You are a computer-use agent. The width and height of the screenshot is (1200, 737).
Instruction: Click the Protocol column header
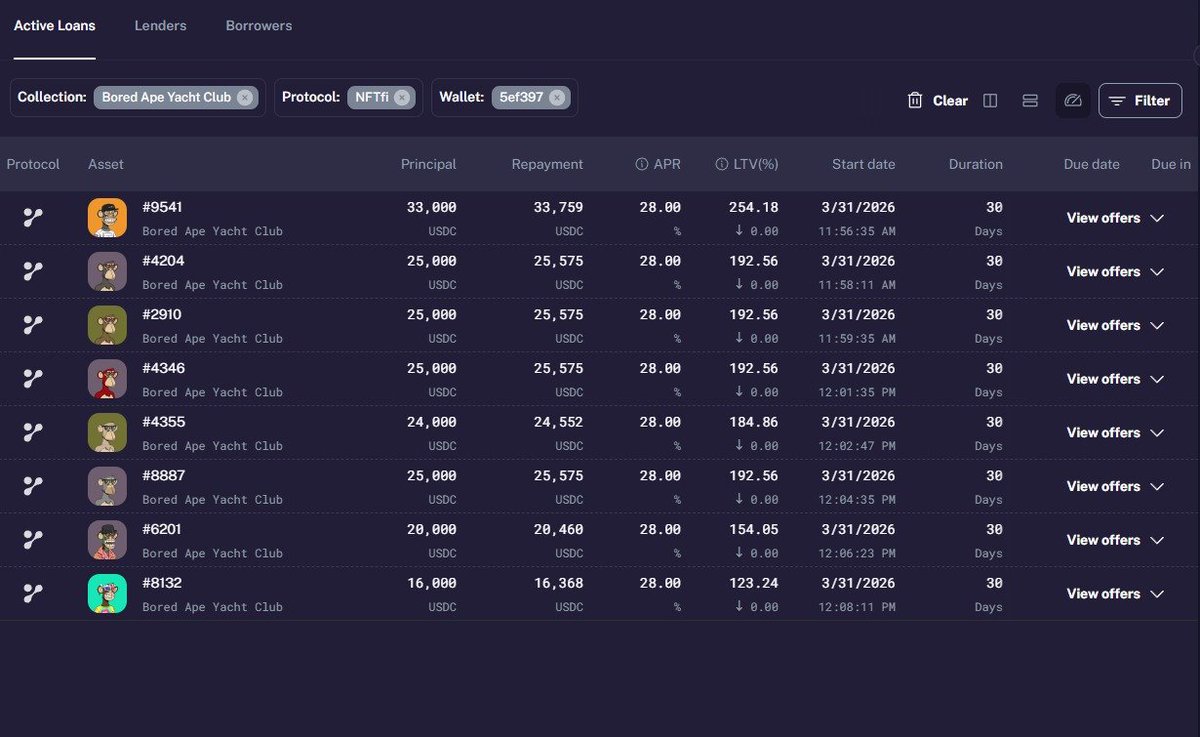point(33,164)
